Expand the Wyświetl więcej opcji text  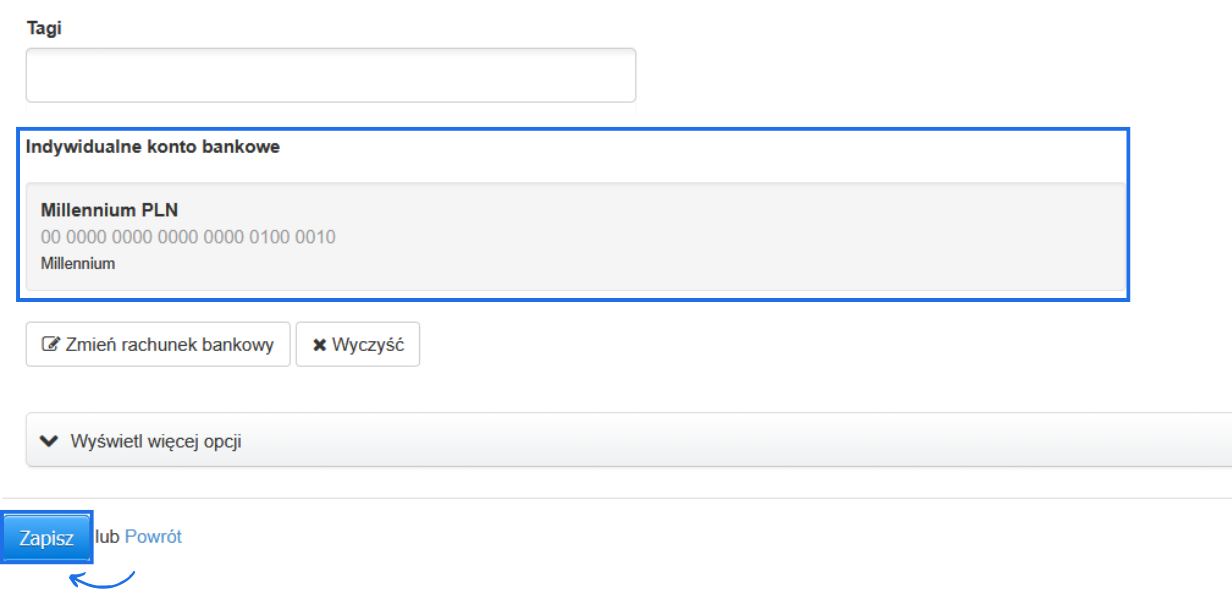(156, 441)
